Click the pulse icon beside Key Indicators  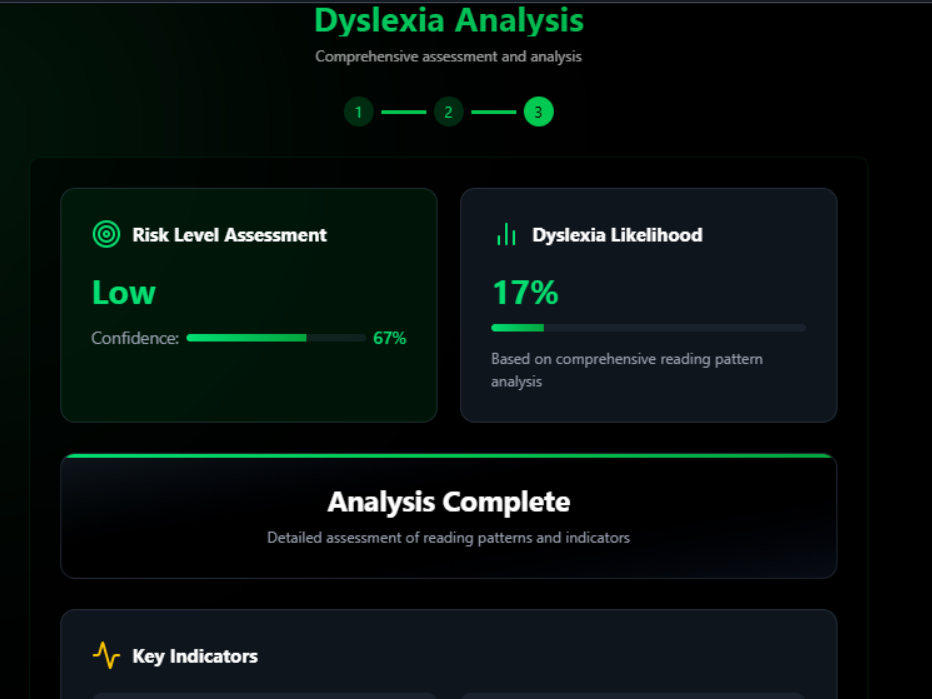pyautogui.click(x=106, y=655)
